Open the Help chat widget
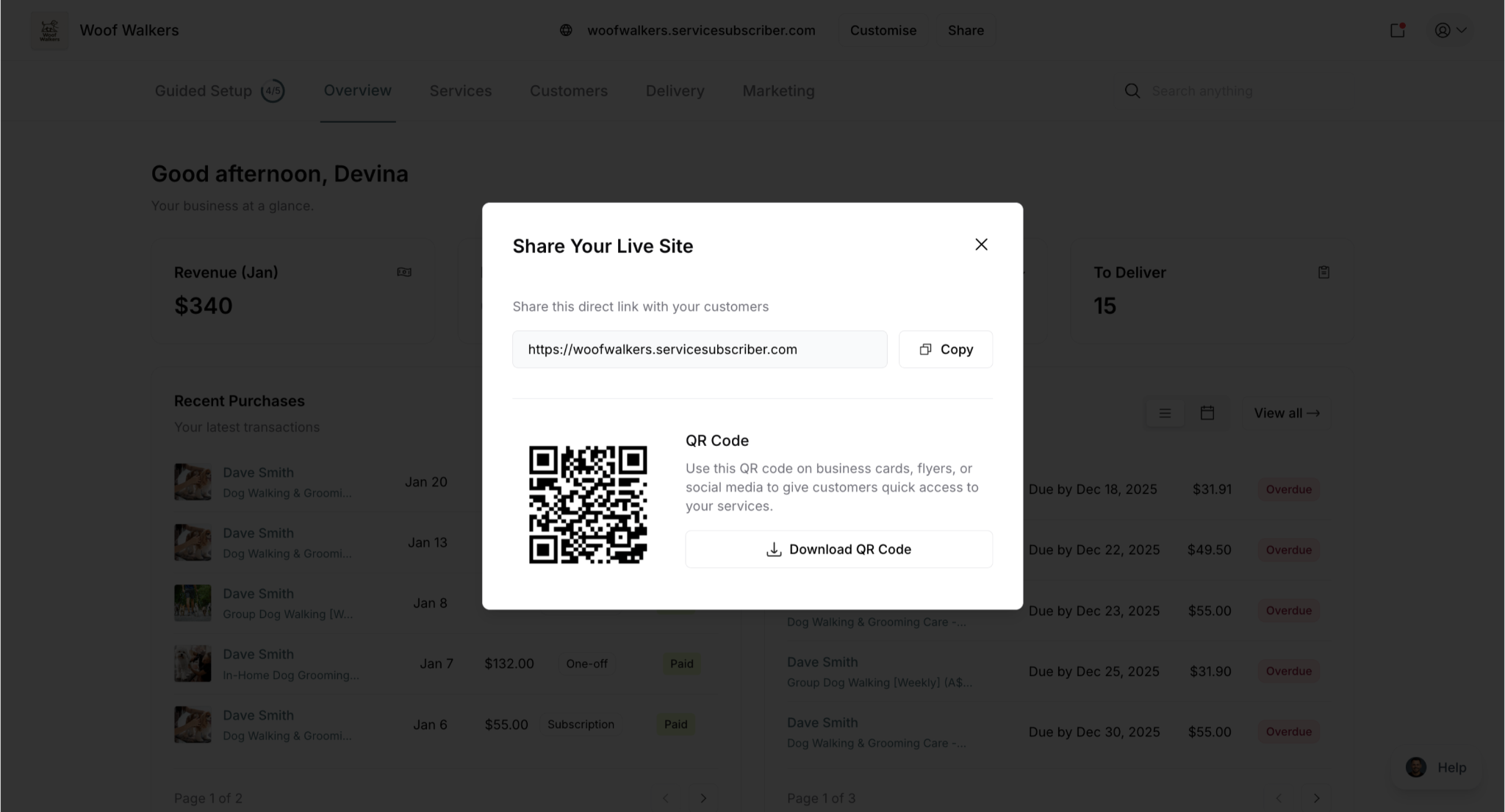 [1436, 767]
